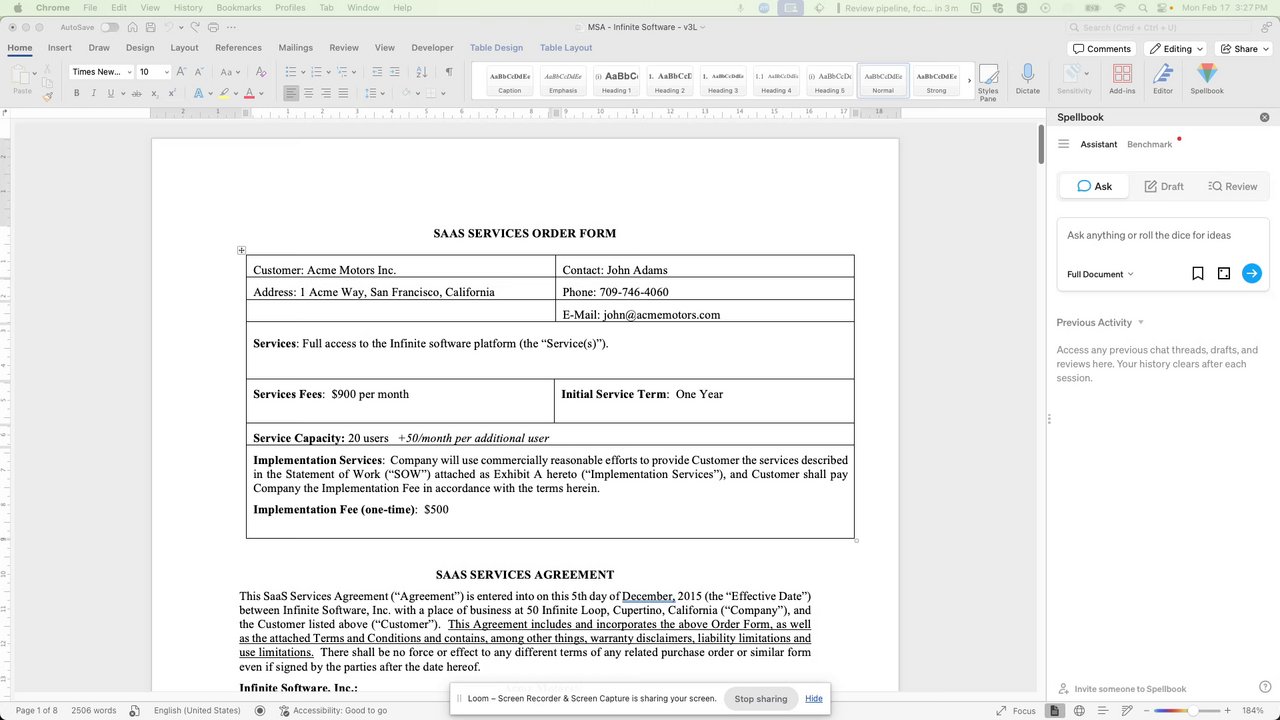Switch to Spellbook Review tab
The height and width of the screenshot is (720, 1280).
(1232, 186)
